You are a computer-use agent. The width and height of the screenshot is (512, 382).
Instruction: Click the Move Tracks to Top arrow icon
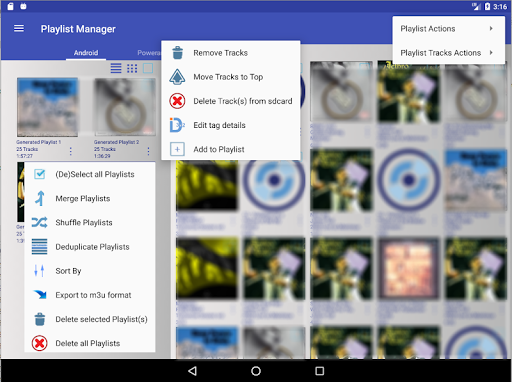pyautogui.click(x=177, y=77)
